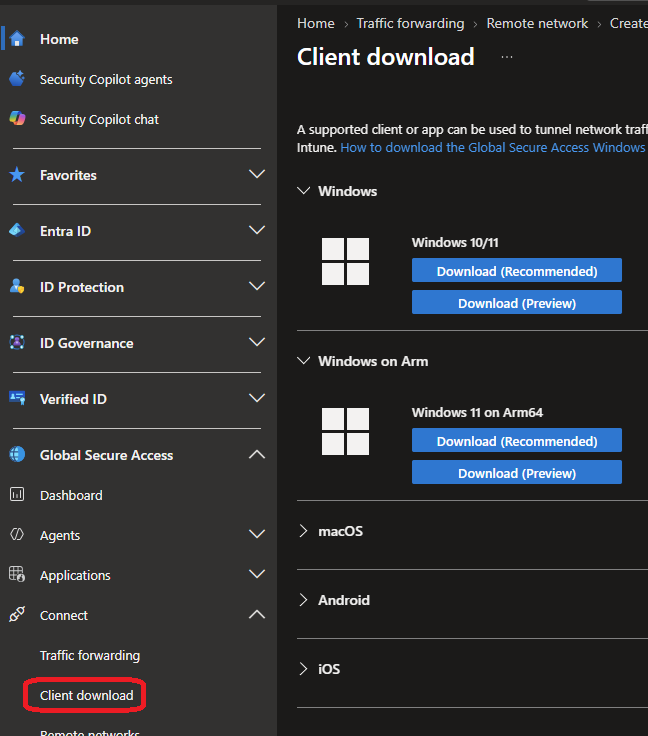Click the Favorites star icon
This screenshot has width=648, height=736.
coord(17,175)
